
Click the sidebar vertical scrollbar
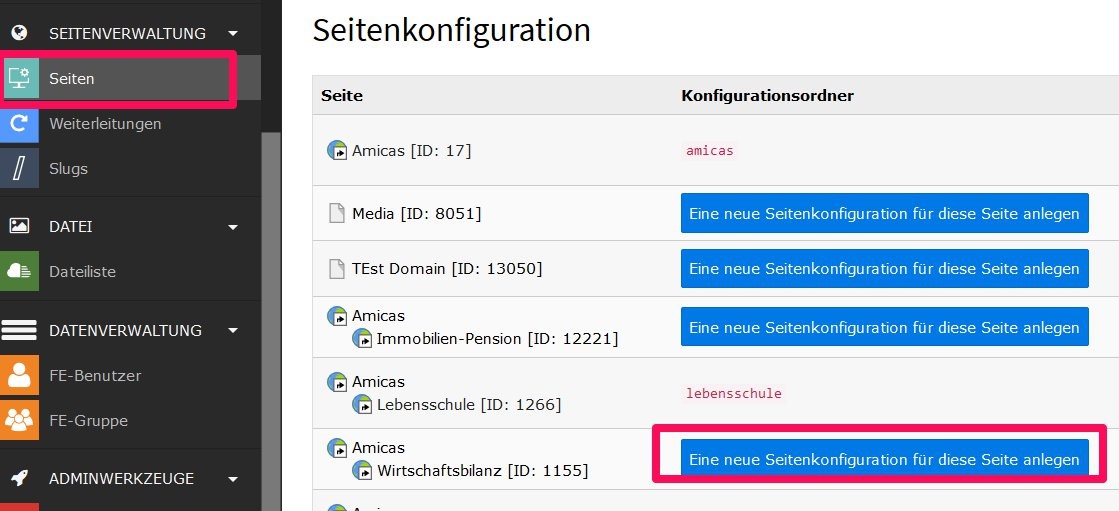tap(271, 321)
